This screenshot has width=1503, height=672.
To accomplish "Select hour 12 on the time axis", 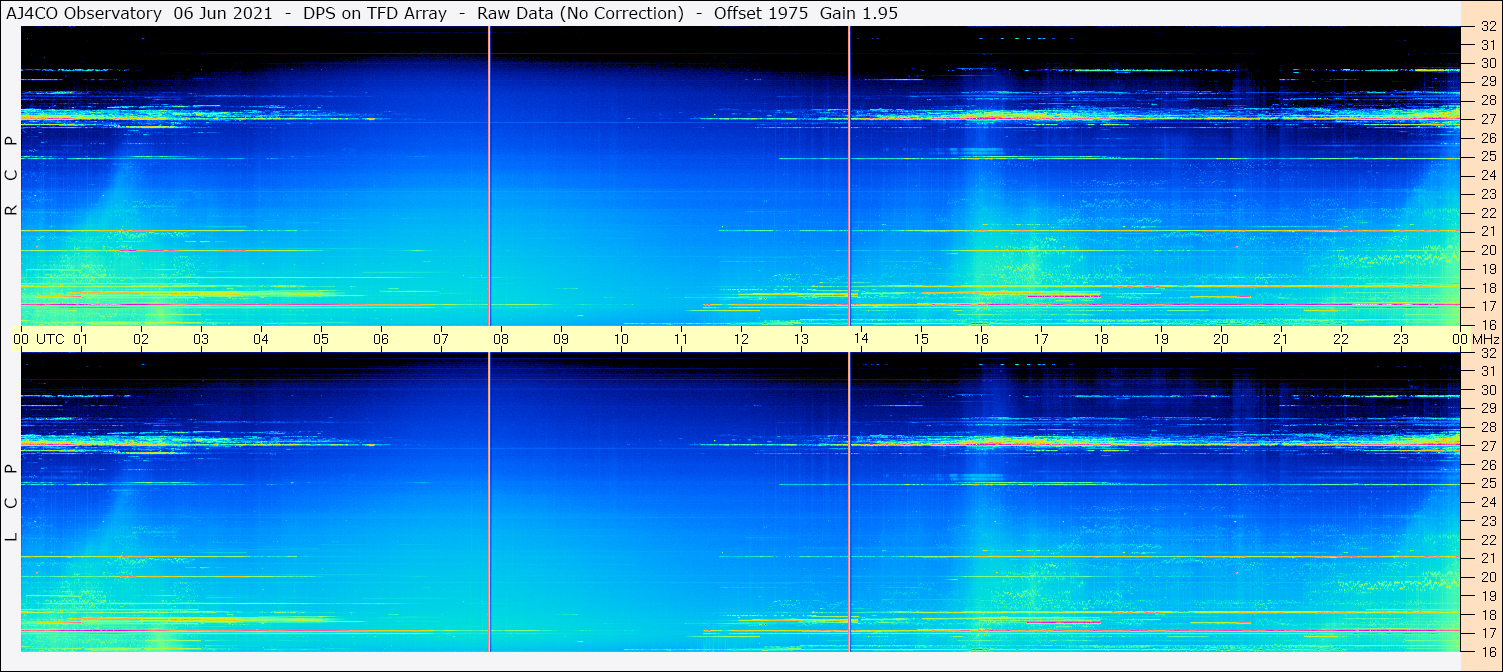I will (741, 339).
